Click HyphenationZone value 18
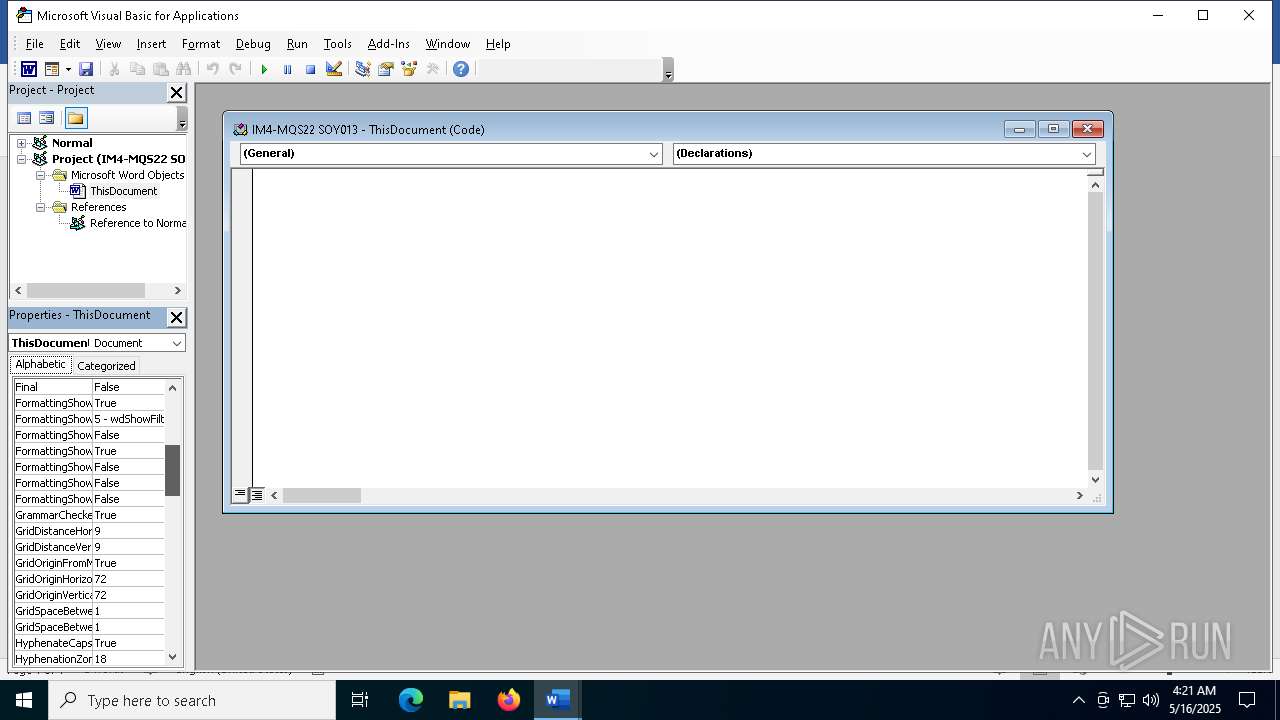 (128, 659)
